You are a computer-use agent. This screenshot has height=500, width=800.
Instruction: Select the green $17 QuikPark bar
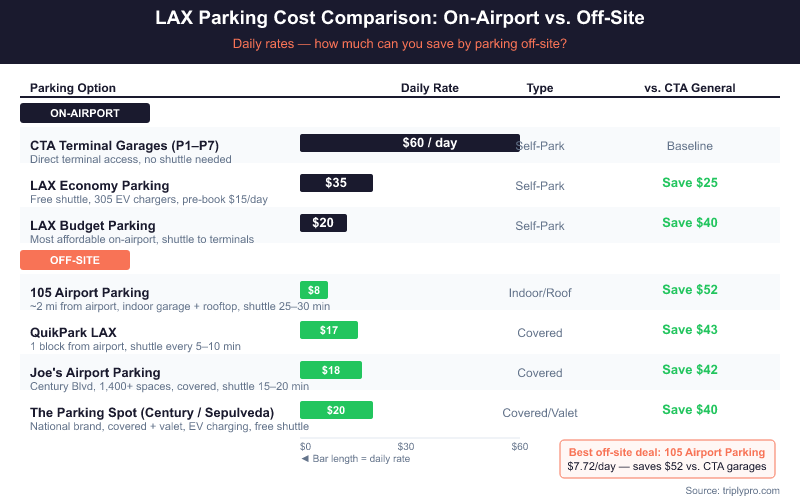click(329, 330)
